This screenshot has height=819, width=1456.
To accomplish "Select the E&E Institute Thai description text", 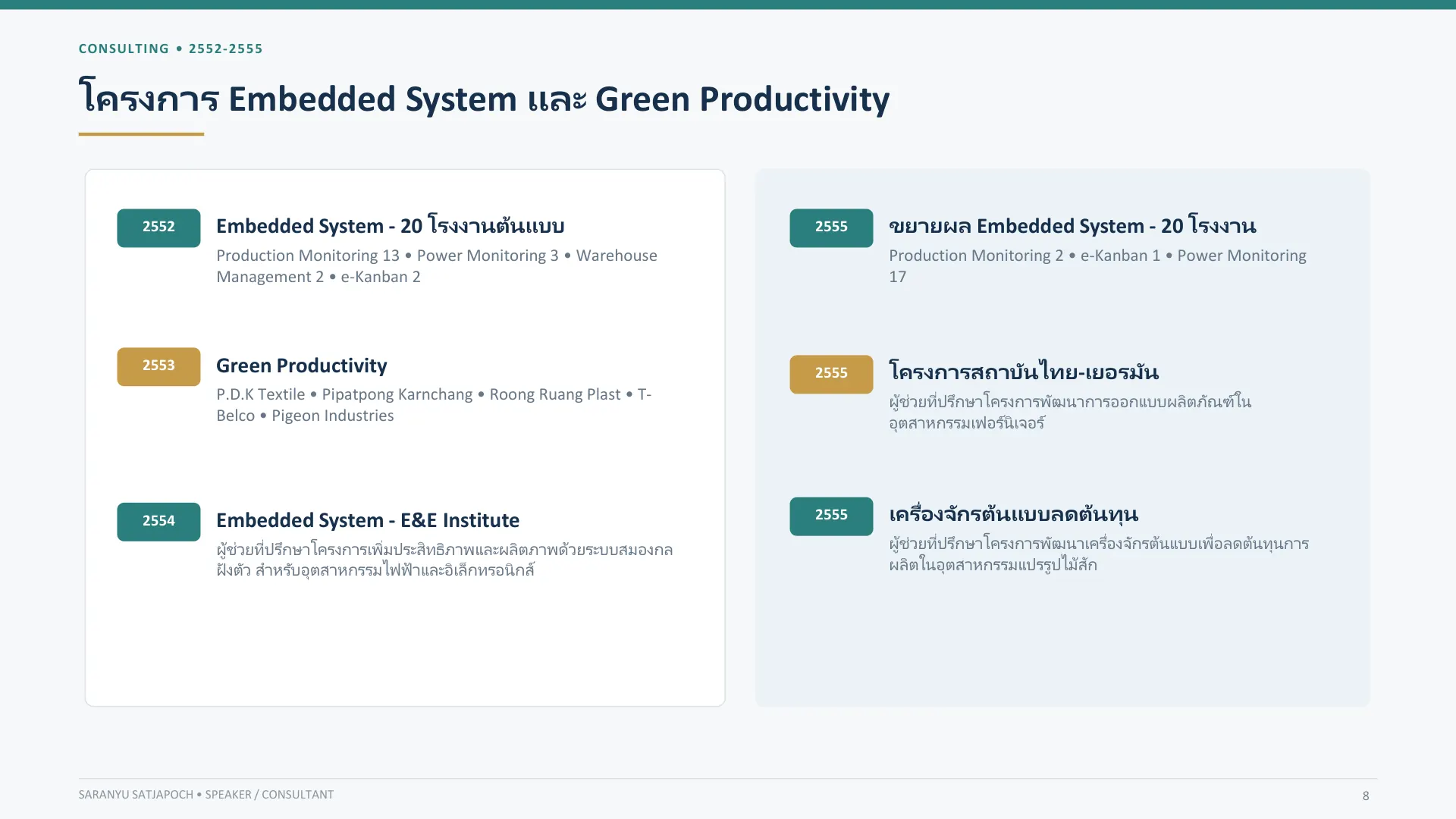I will pyautogui.click(x=444, y=560).
